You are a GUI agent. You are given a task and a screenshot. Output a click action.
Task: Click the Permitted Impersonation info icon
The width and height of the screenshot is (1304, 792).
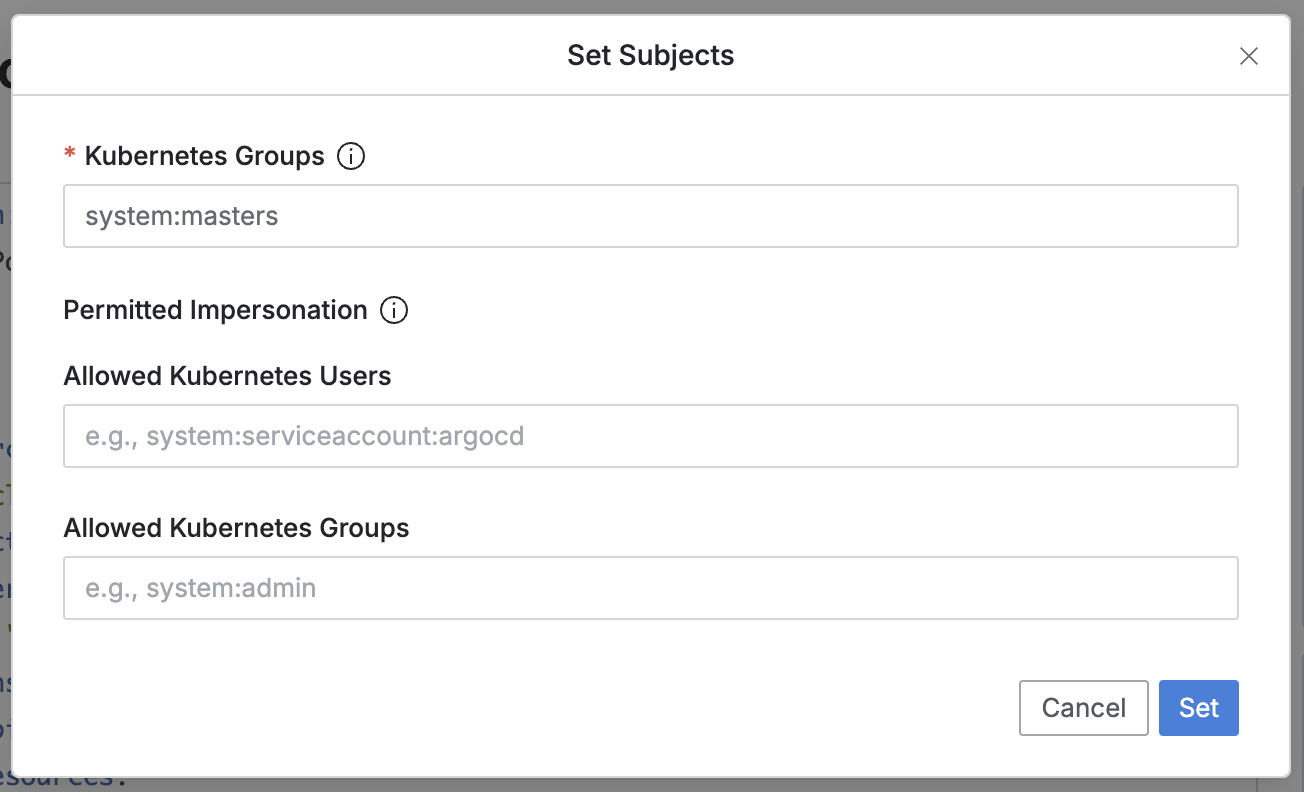(394, 310)
